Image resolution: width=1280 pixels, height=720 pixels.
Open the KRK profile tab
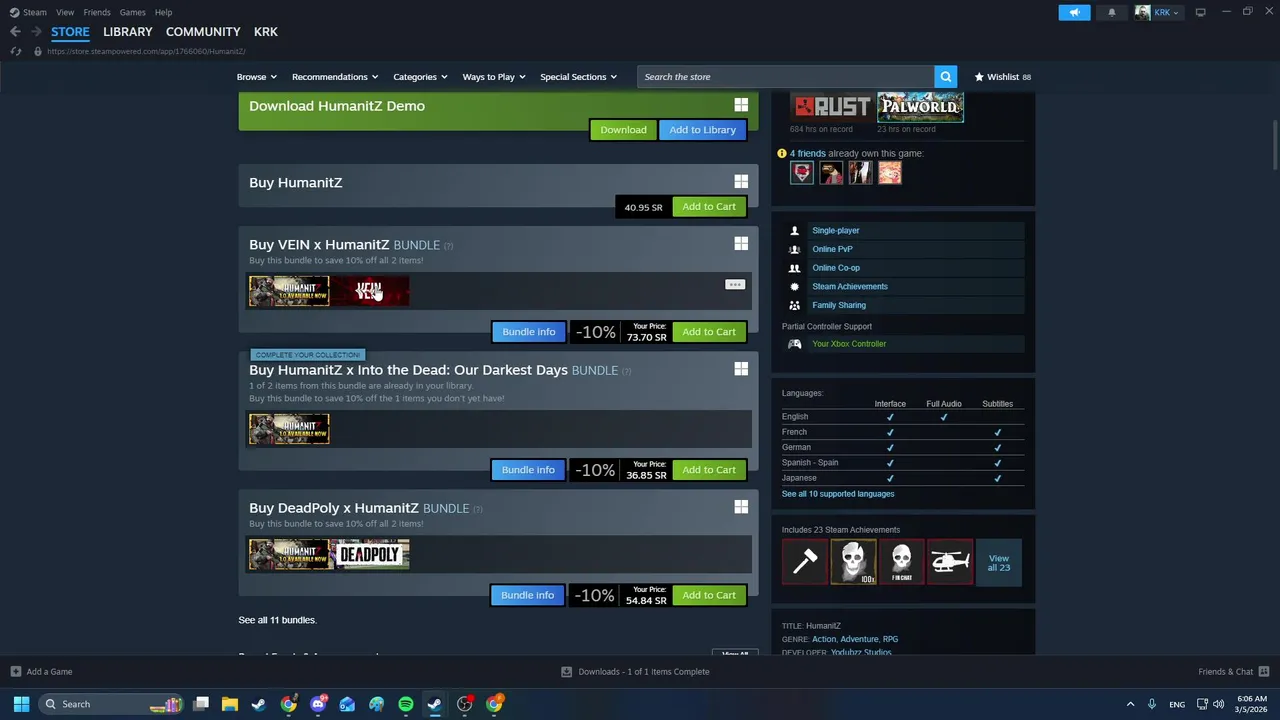(x=265, y=32)
